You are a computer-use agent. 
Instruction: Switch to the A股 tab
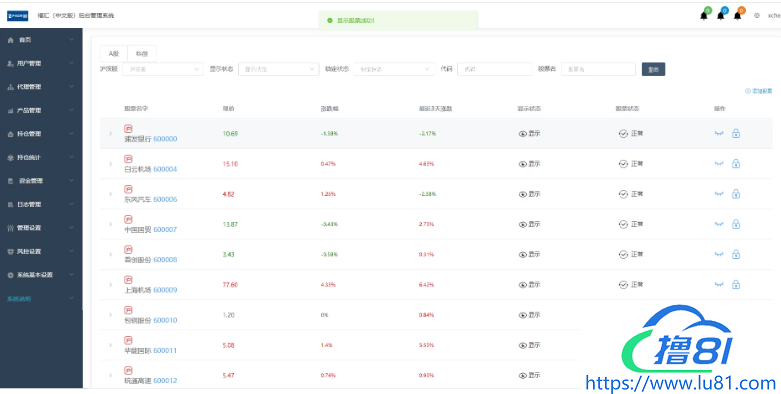pos(114,54)
